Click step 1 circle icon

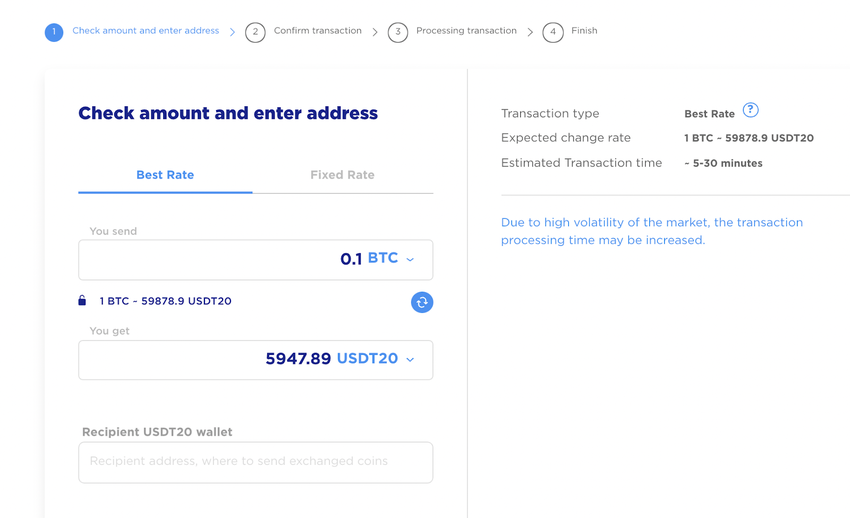[54, 32]
